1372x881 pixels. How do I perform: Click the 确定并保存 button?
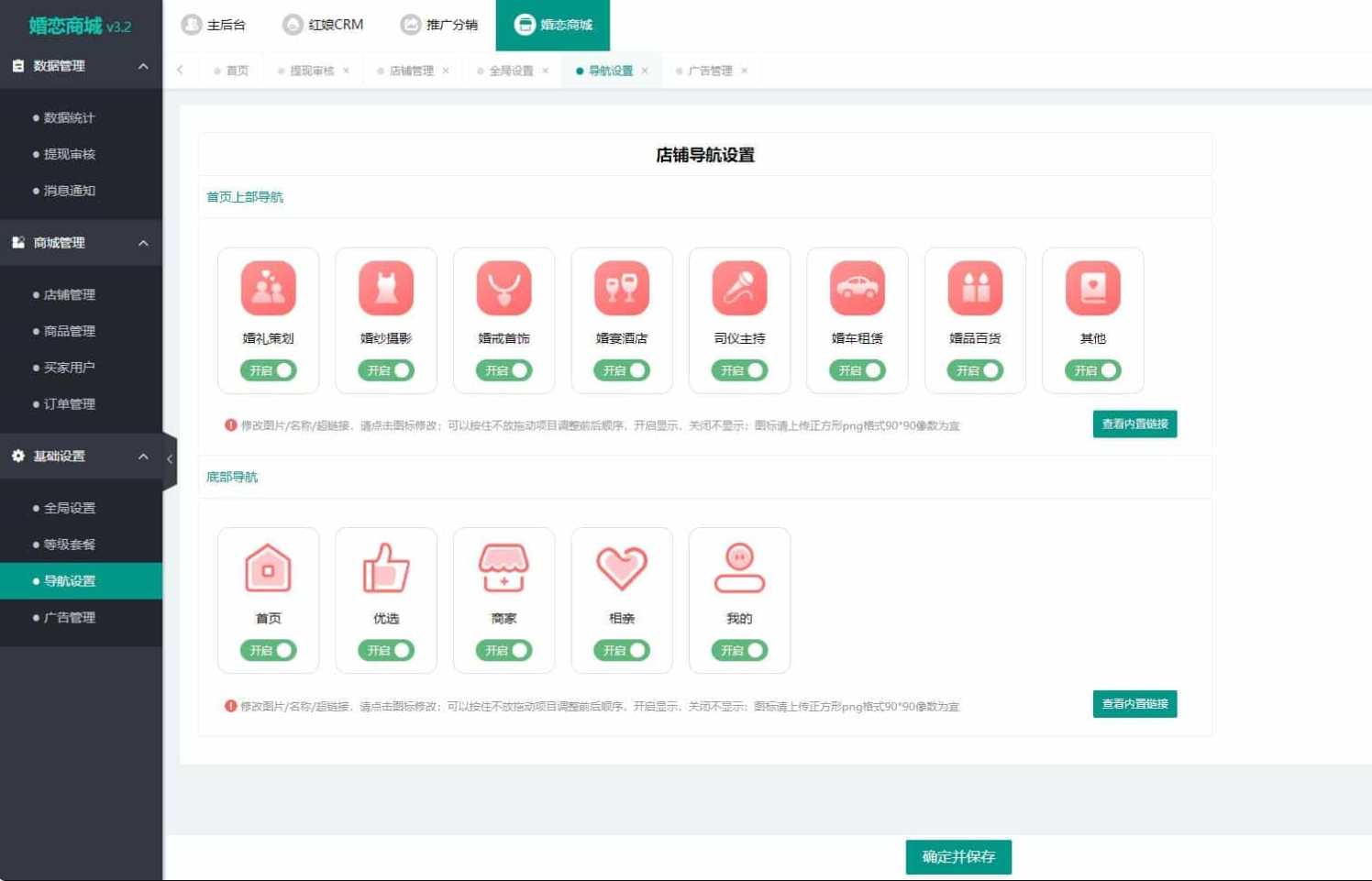958,856
